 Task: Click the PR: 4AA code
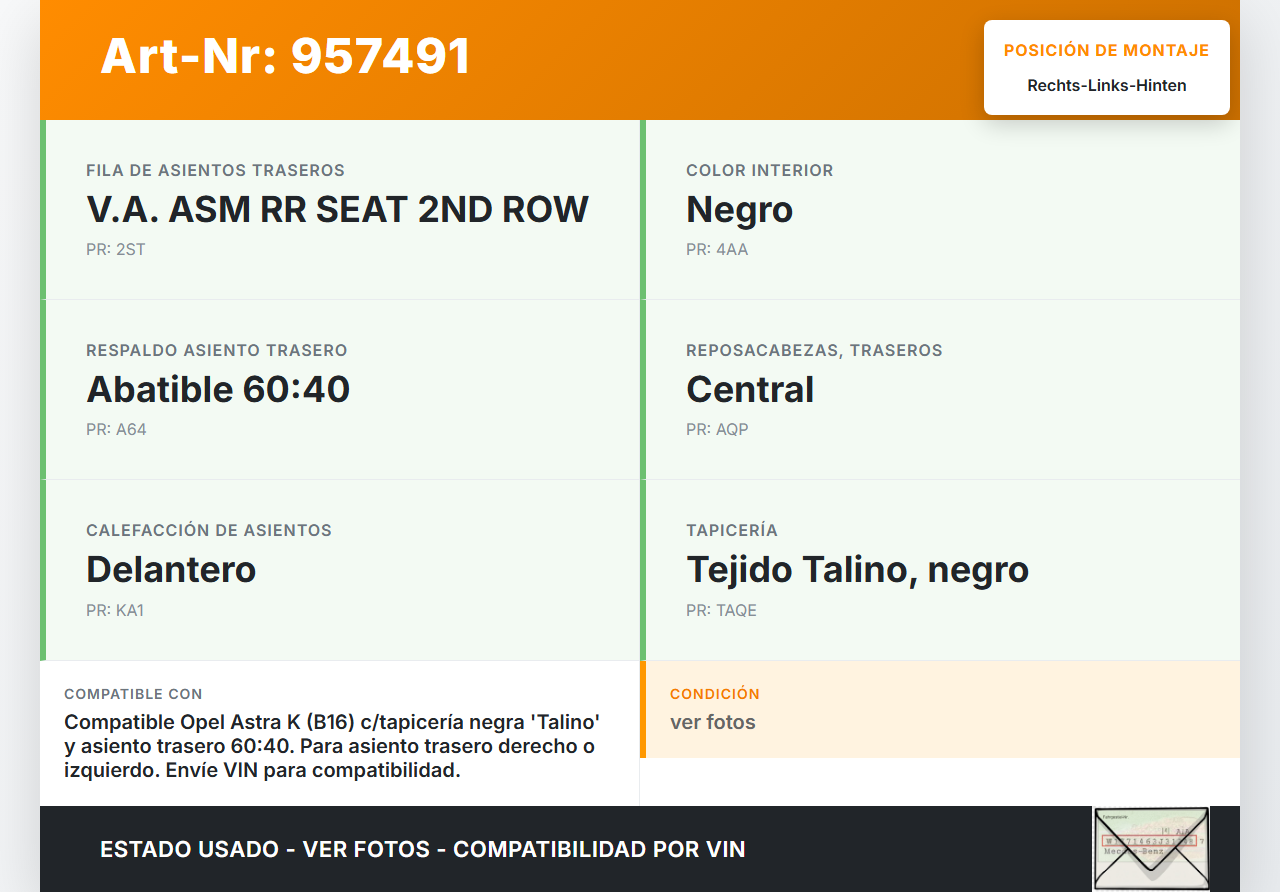pyautogui.click(x=717, y=250)
